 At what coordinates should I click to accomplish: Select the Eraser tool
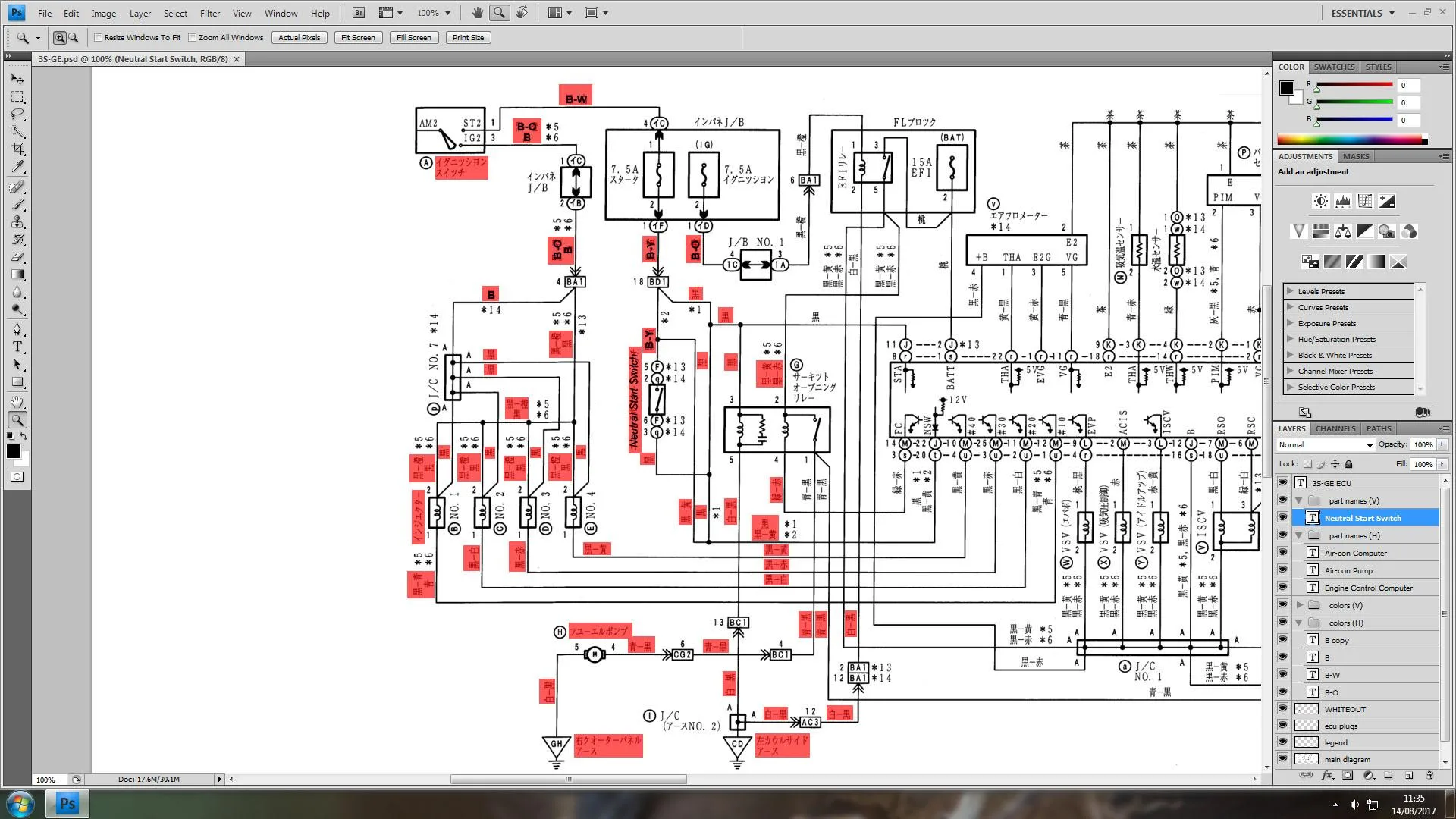click(17, 257)
